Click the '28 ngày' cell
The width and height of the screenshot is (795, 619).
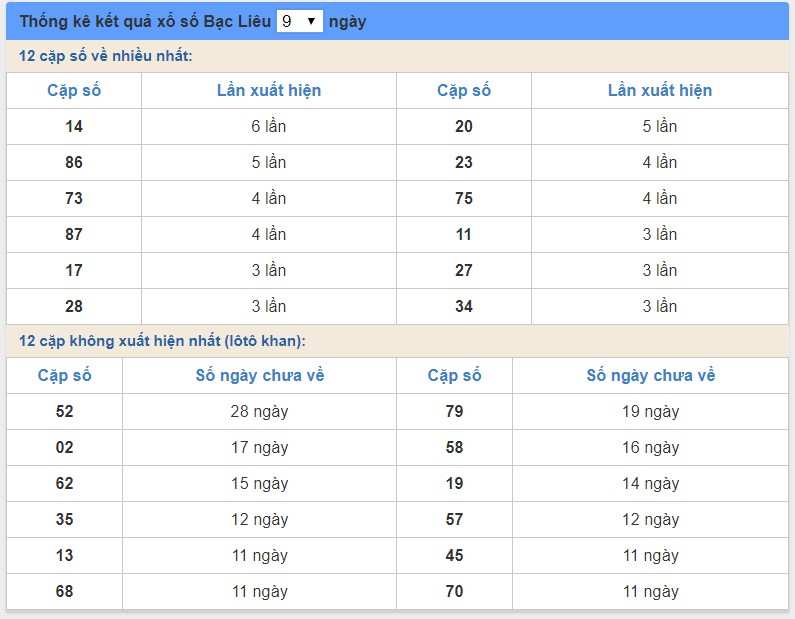click(x=260, y=411)
